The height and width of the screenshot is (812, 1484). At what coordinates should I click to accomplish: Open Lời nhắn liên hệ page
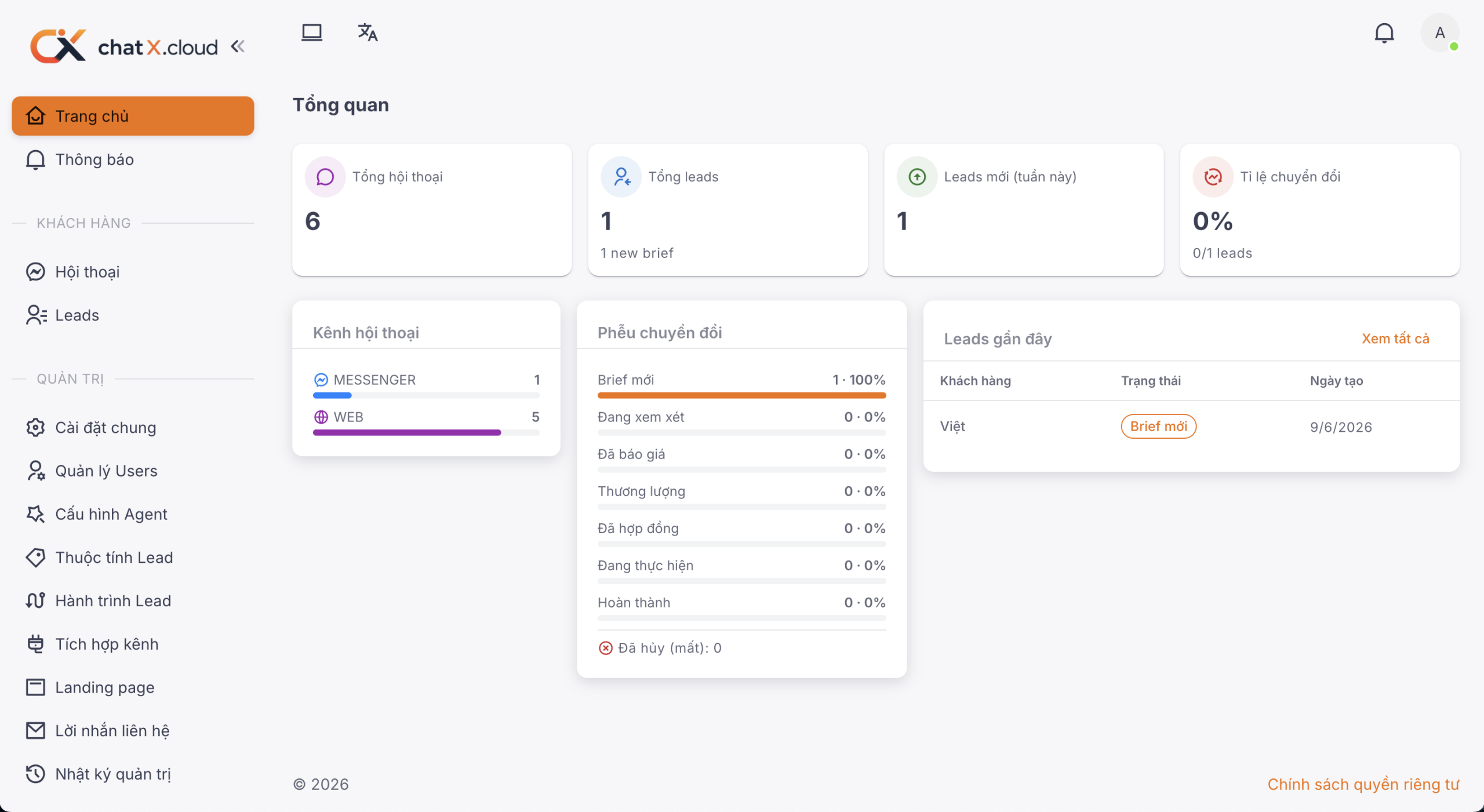point(133,731)
